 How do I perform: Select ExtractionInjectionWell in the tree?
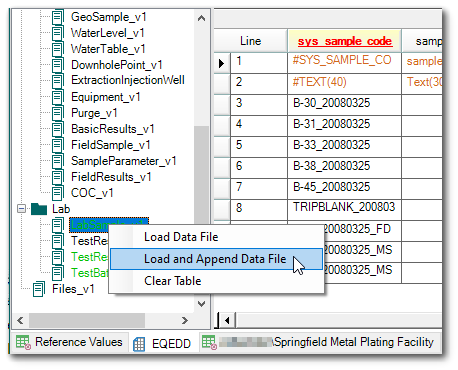(x=128, y=80)
